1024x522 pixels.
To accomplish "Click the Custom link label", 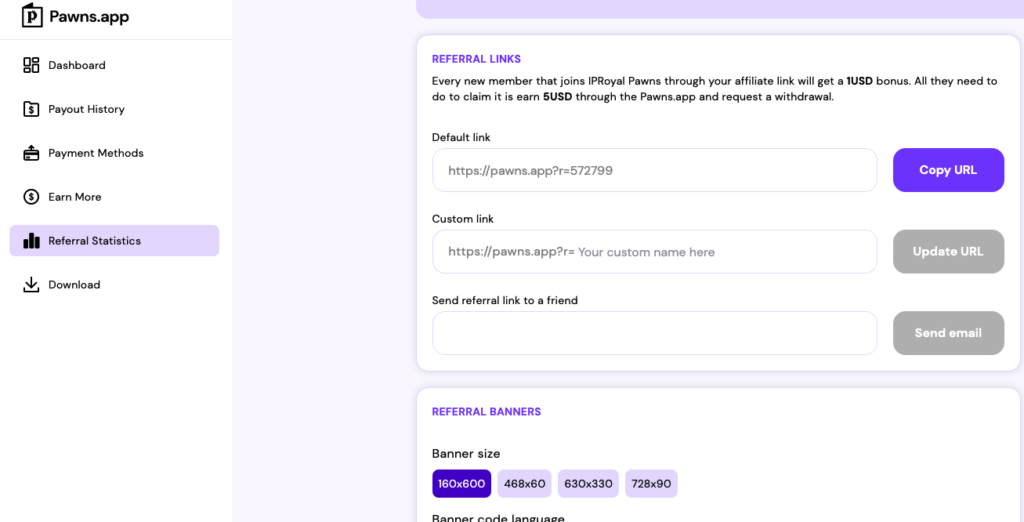I will (x=463, y=219).
